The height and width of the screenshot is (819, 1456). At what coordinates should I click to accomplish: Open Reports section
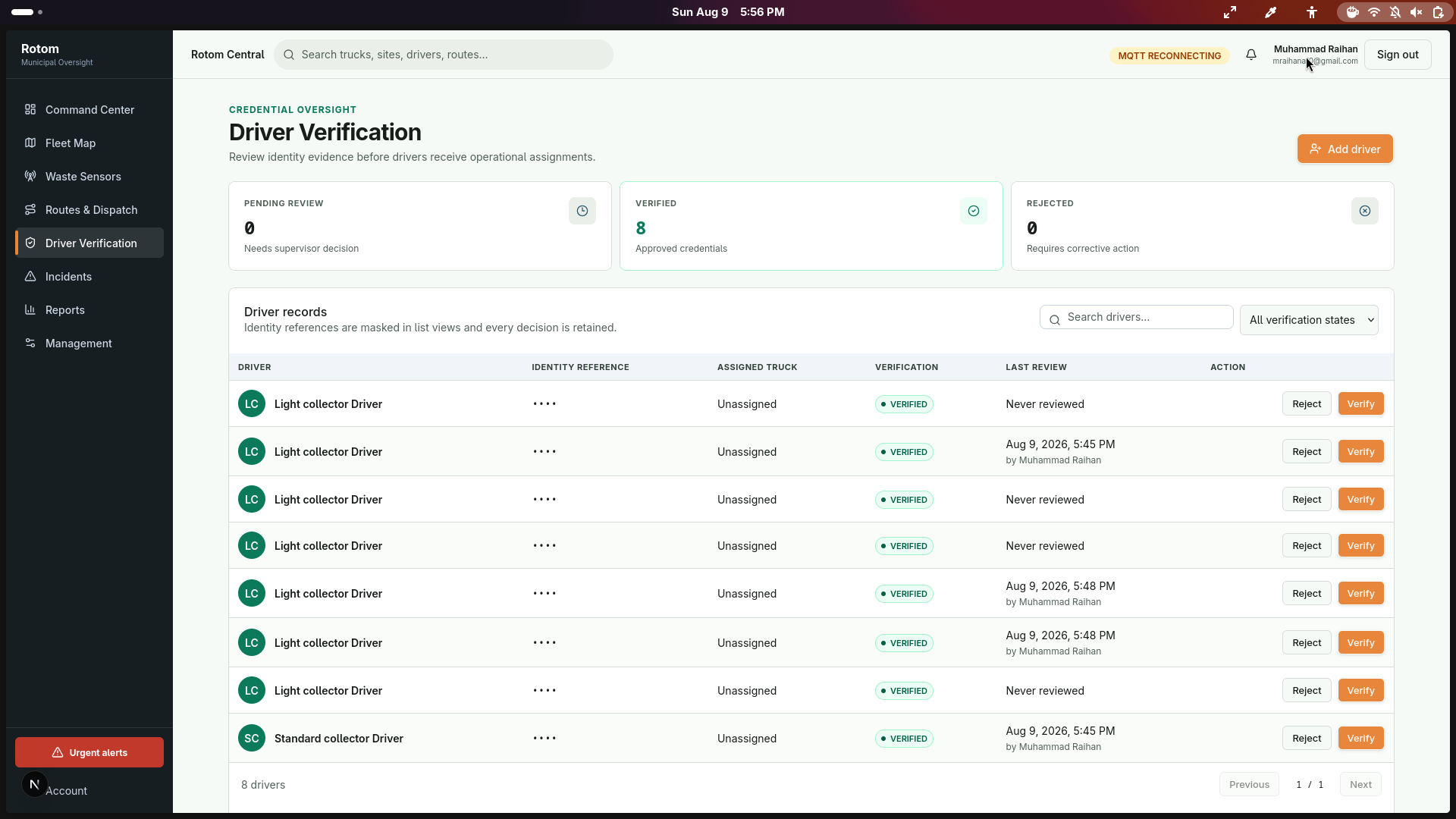point(89,309)
